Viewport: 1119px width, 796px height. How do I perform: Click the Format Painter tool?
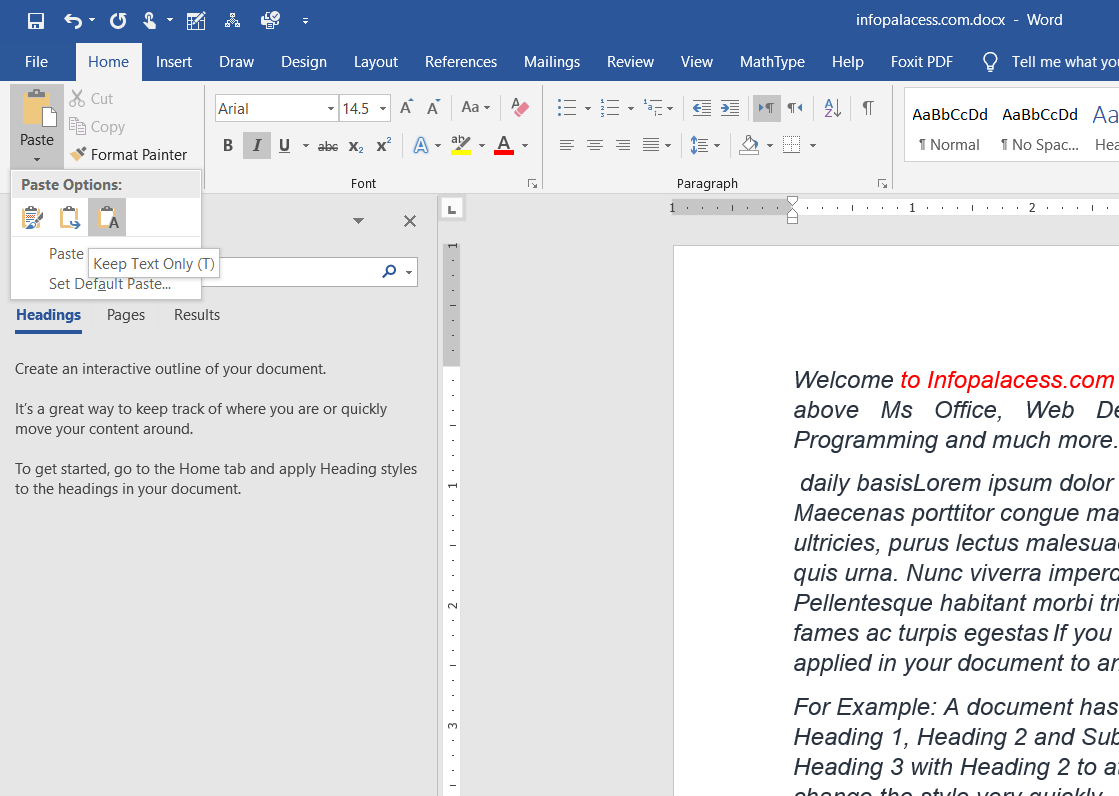pyautogui.click(x=128, y=155)
